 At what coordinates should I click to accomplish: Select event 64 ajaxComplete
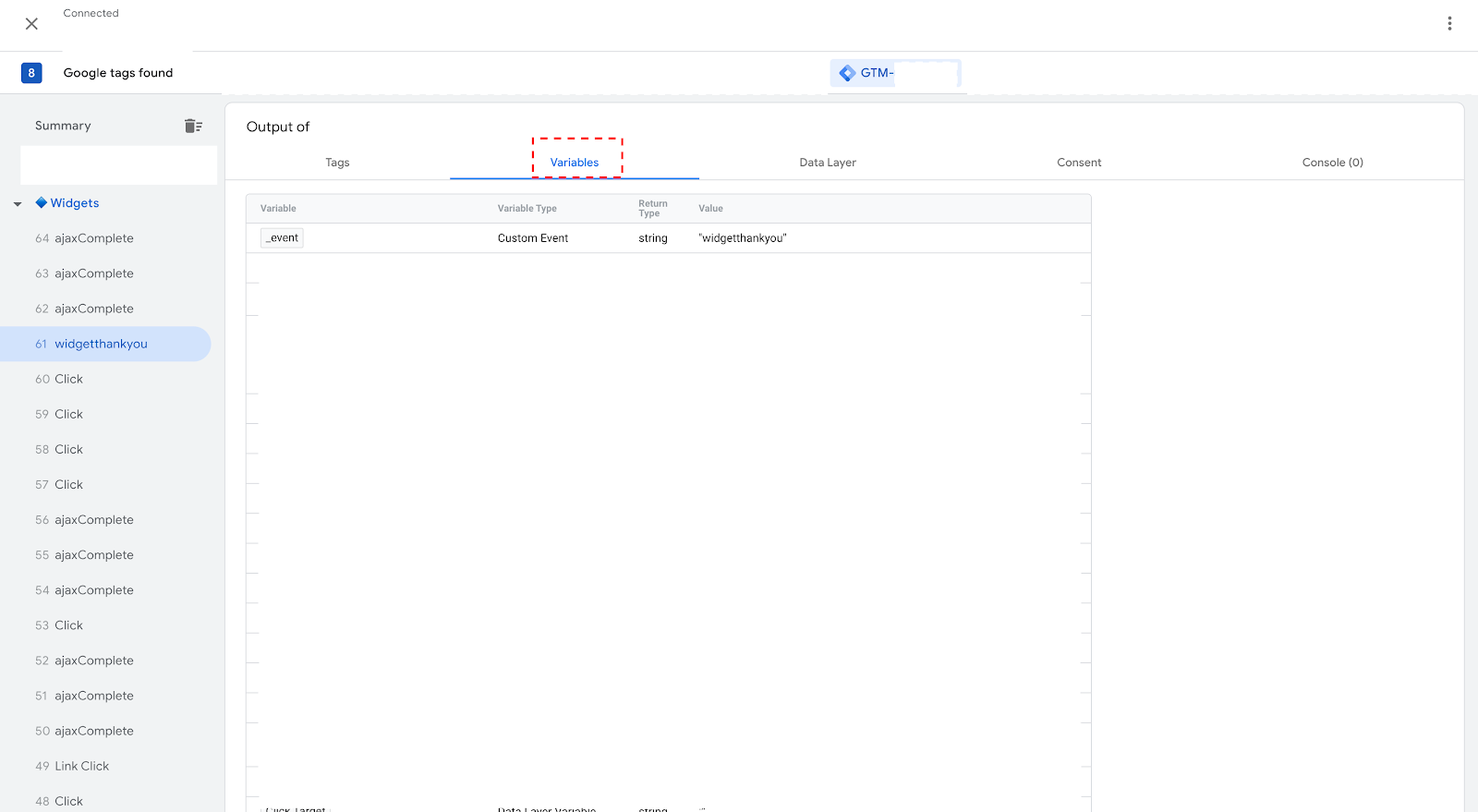point(93,238)
